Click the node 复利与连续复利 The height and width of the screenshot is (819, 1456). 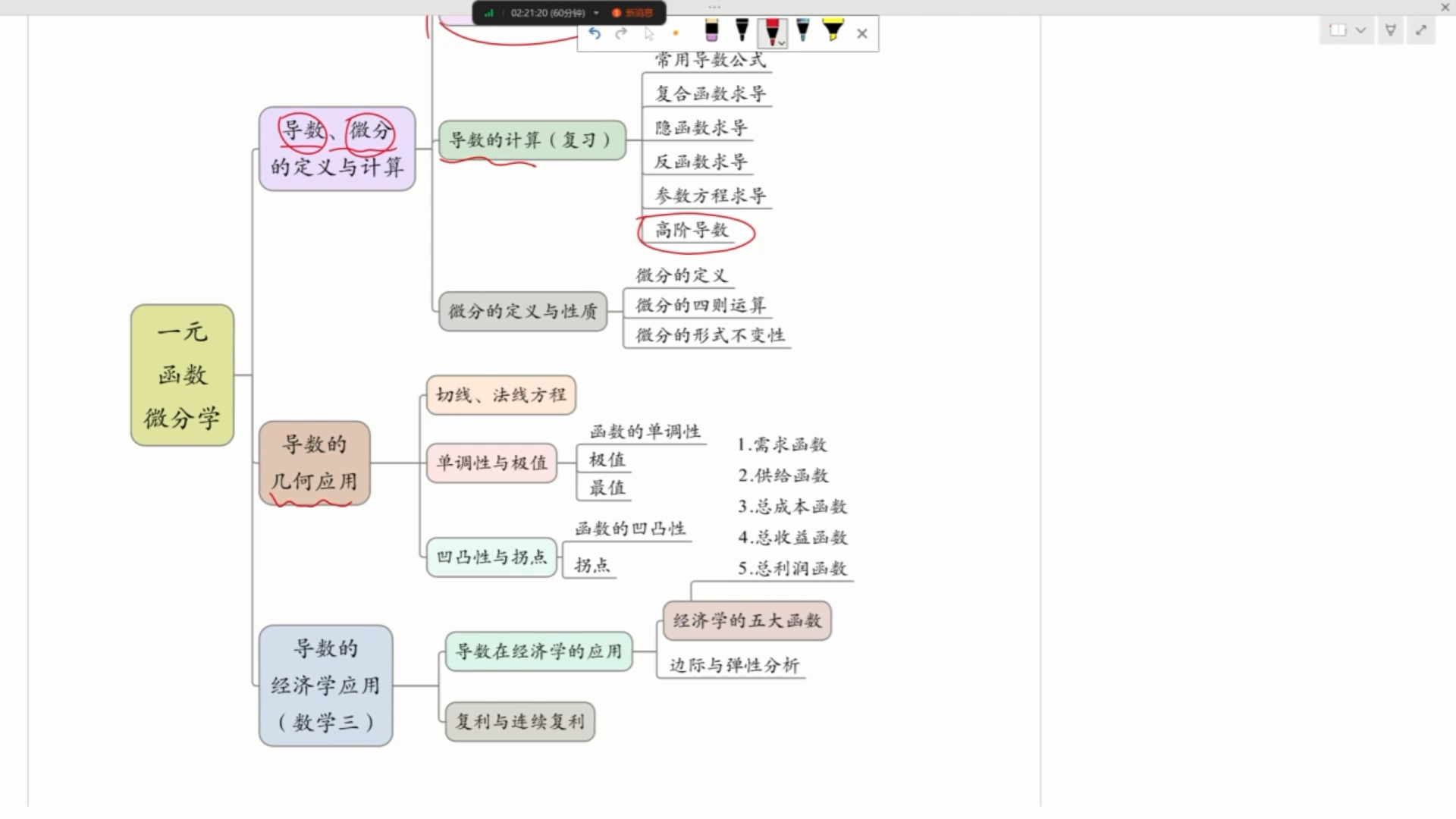pyautogui.click(x=520, y=722)
